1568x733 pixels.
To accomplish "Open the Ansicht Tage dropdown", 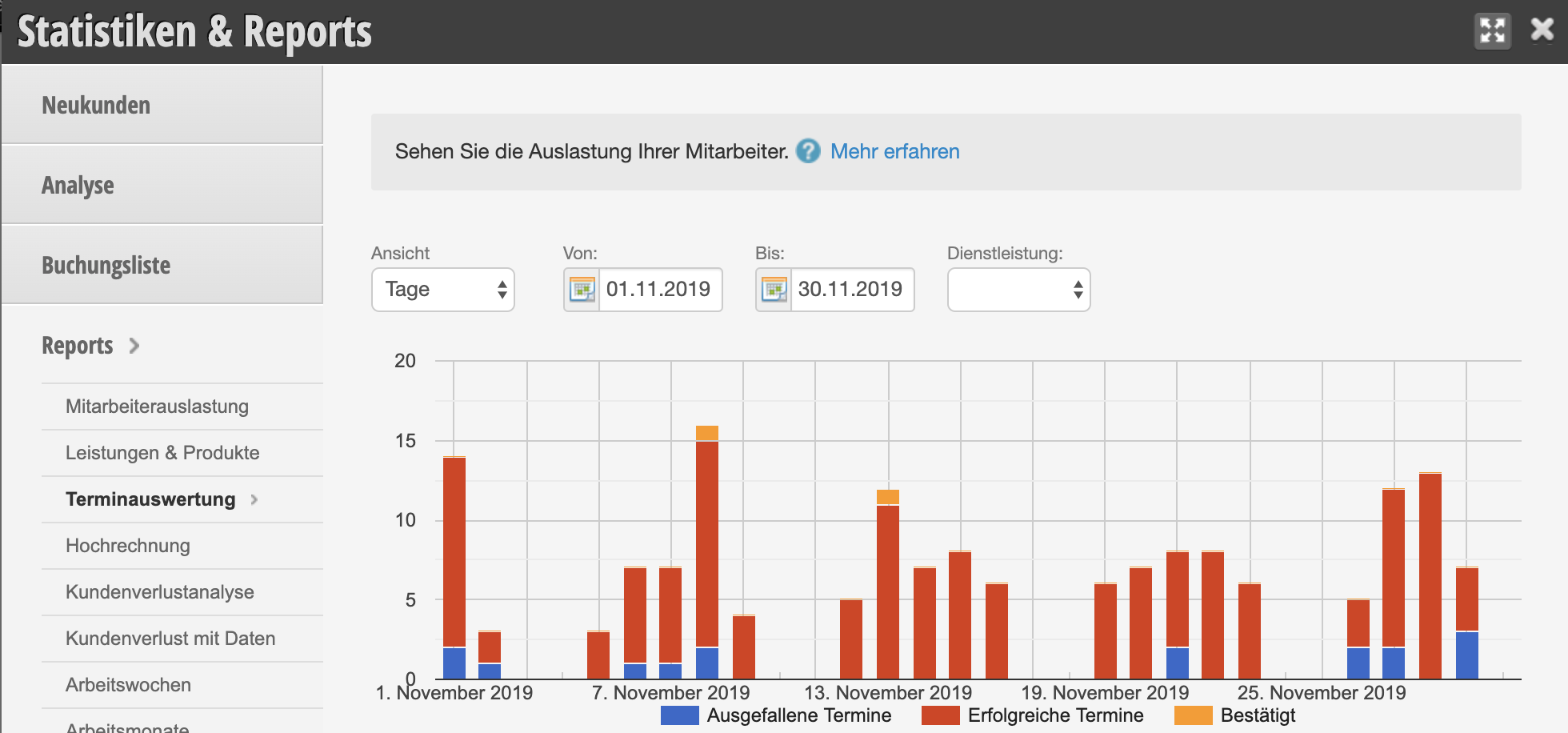I will tap(443, 290).
